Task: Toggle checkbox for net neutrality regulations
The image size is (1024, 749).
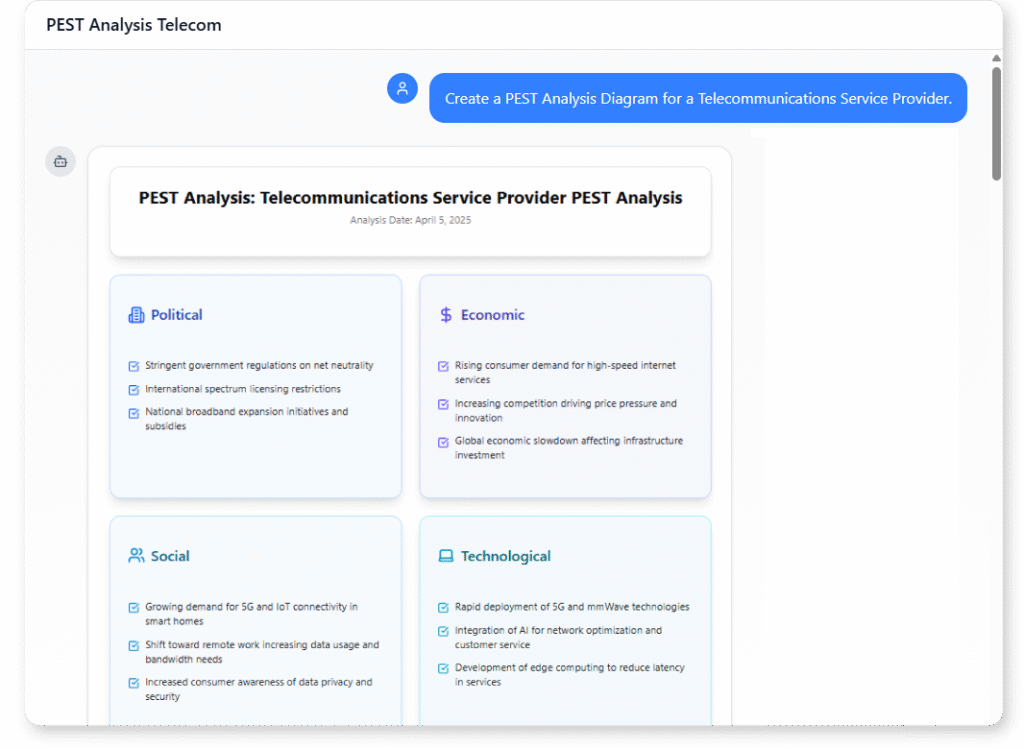Action: point(134,366)
